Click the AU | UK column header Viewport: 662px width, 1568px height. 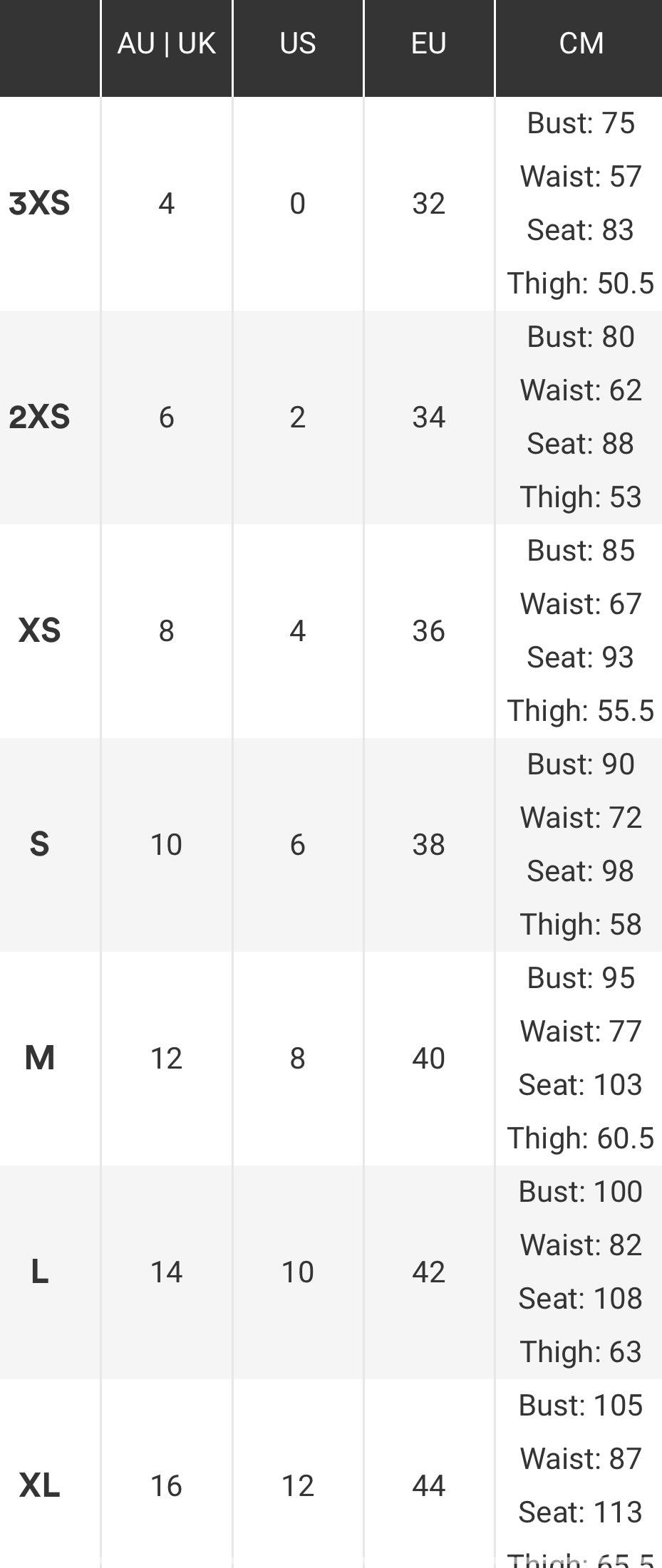pyautogui.click(x=166, y=44)
